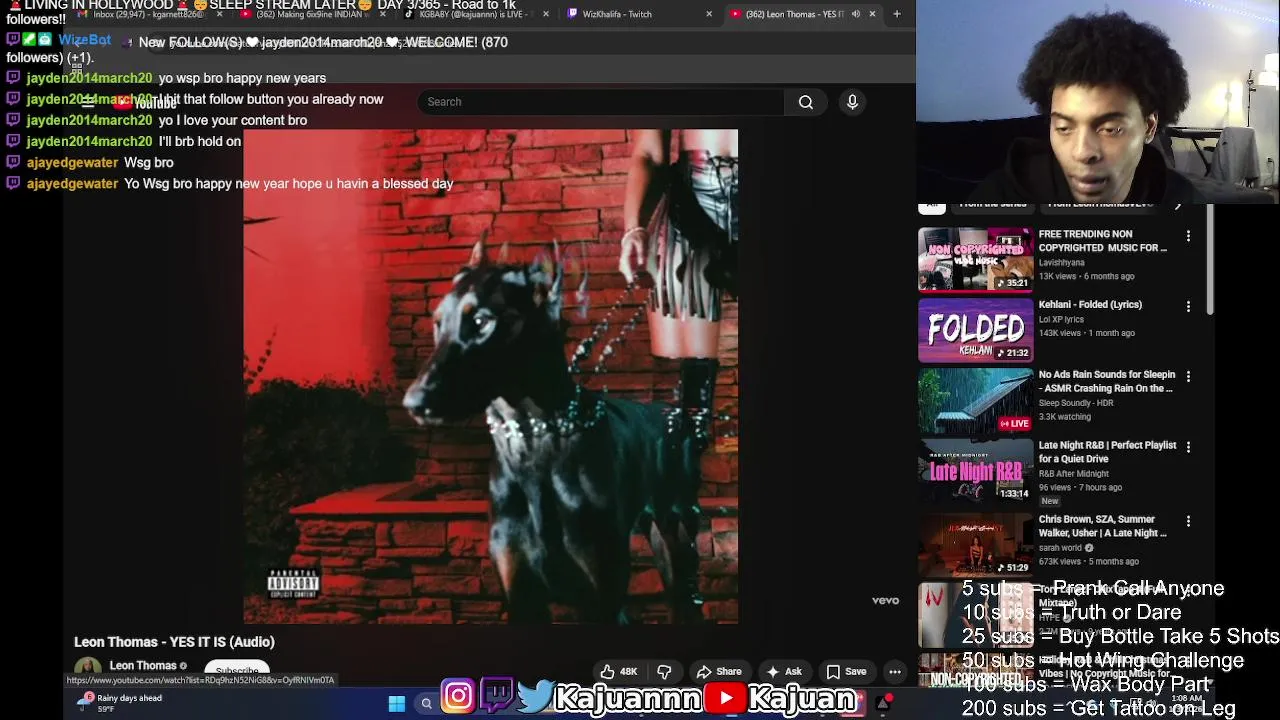Screen dimensions: 1280x720
Task: Close the WizKhalifa Twitch tab
Action: click(x=709, y=14)
